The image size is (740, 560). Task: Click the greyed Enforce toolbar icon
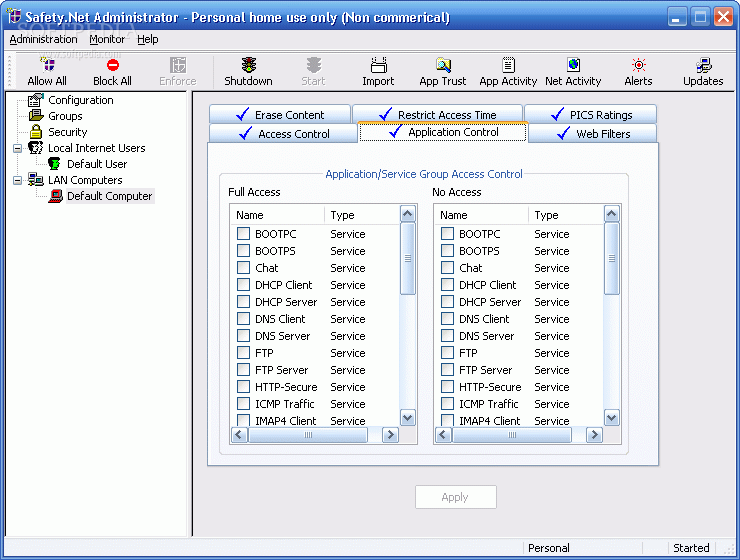[x=178, y=65]
